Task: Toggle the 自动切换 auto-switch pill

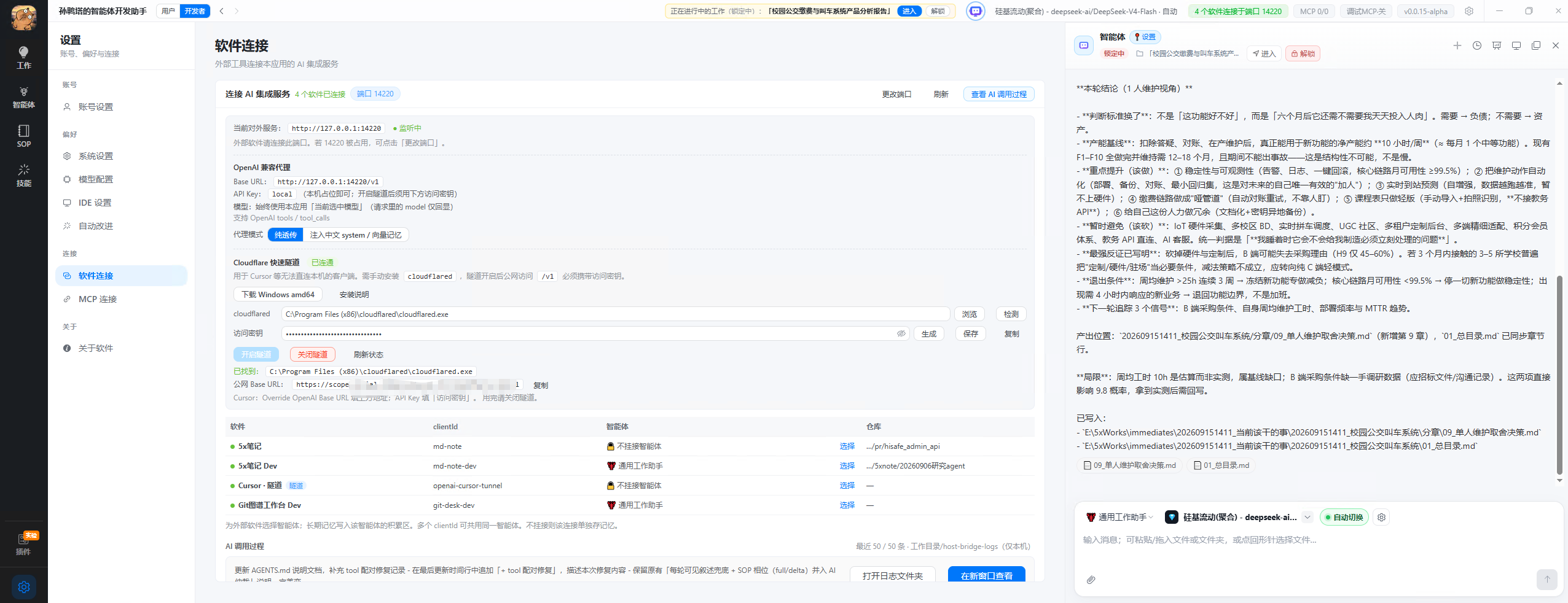Action: click(x=1343, y=517)
